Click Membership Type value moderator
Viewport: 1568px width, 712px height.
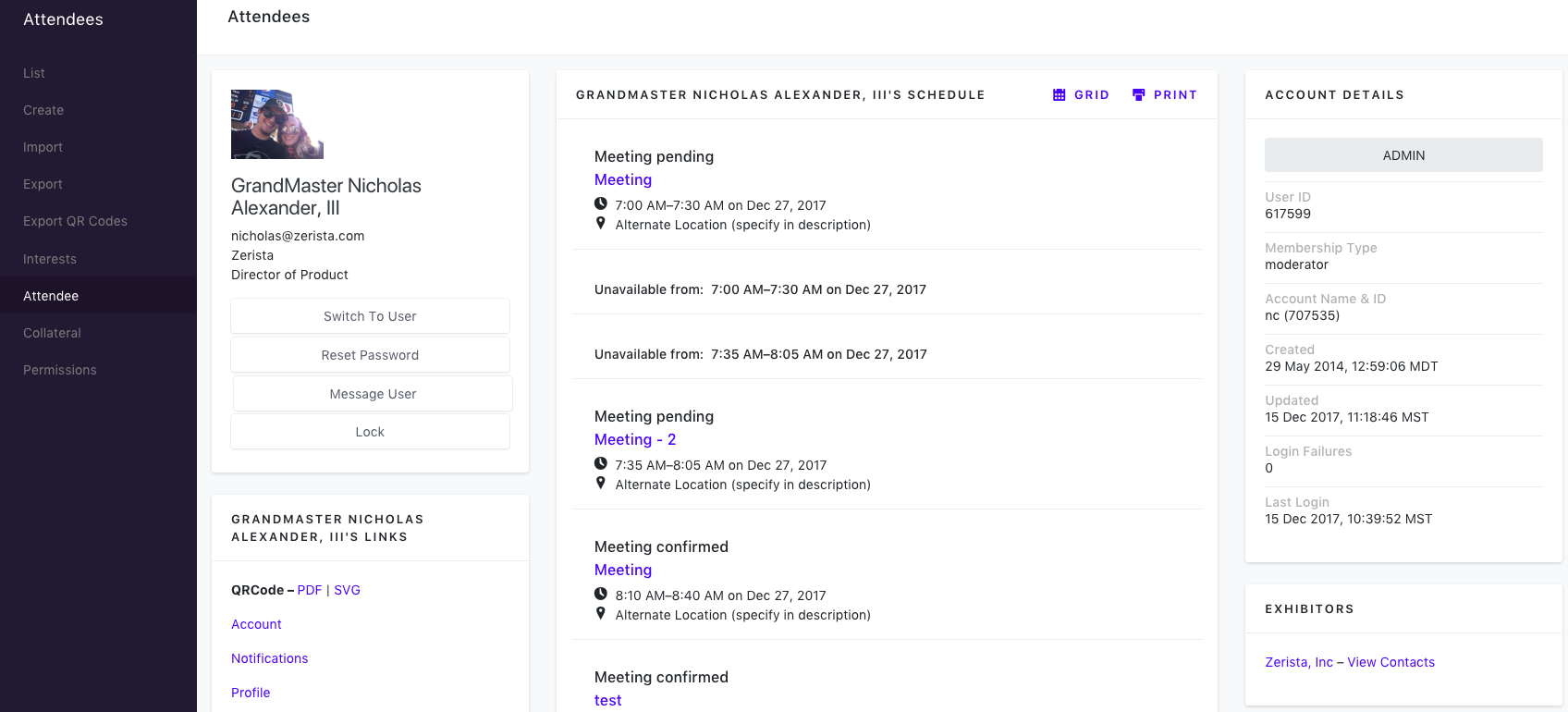1296,264
